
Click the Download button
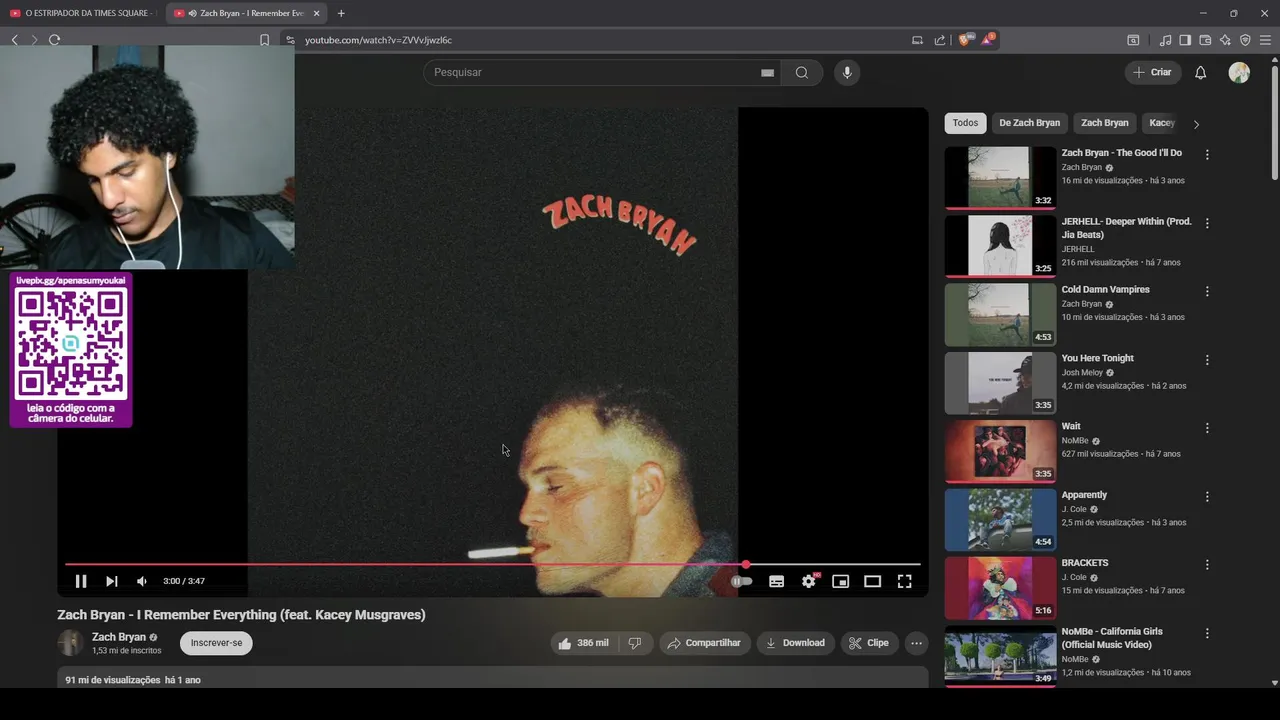pos(795,643)
